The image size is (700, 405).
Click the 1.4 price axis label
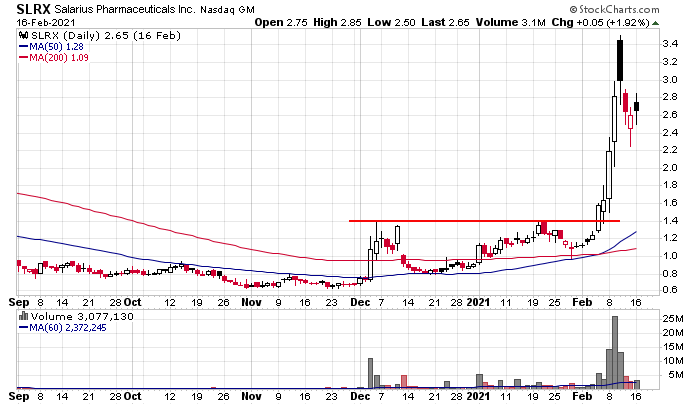[670, 221]
